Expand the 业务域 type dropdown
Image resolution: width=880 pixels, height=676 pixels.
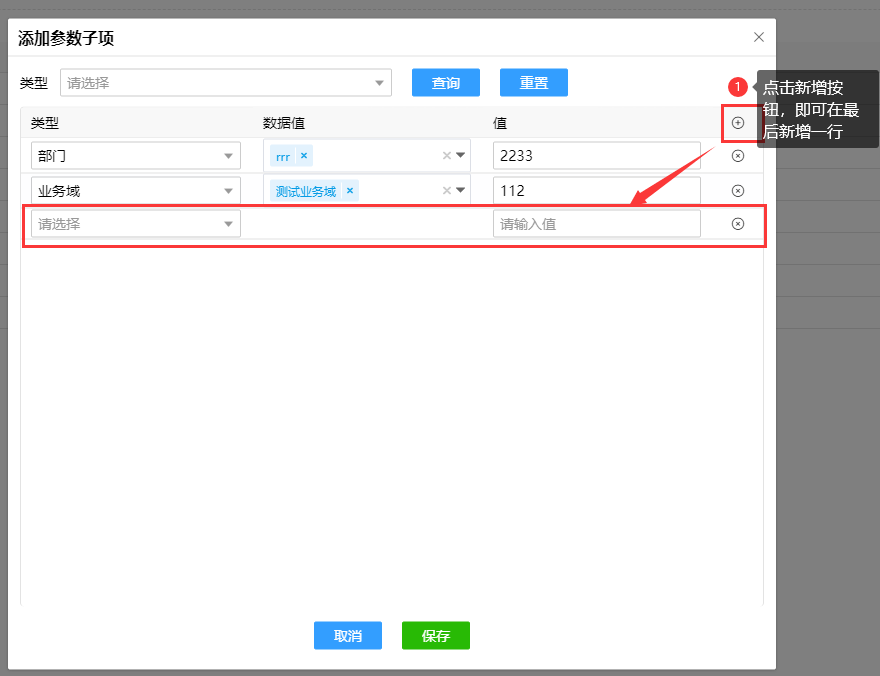click(136, 191)
